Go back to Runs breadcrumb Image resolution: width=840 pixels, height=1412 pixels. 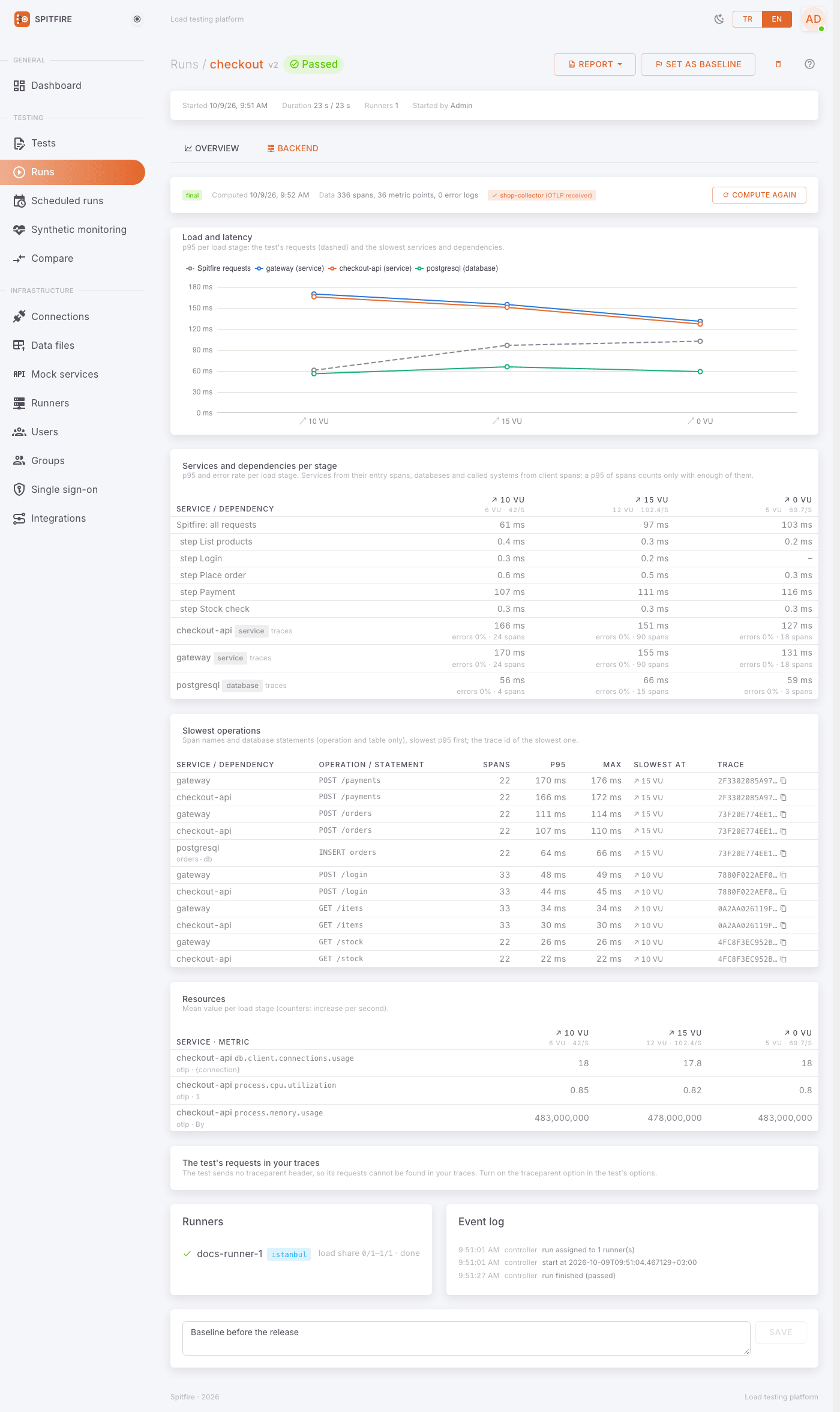click(184, 64)
